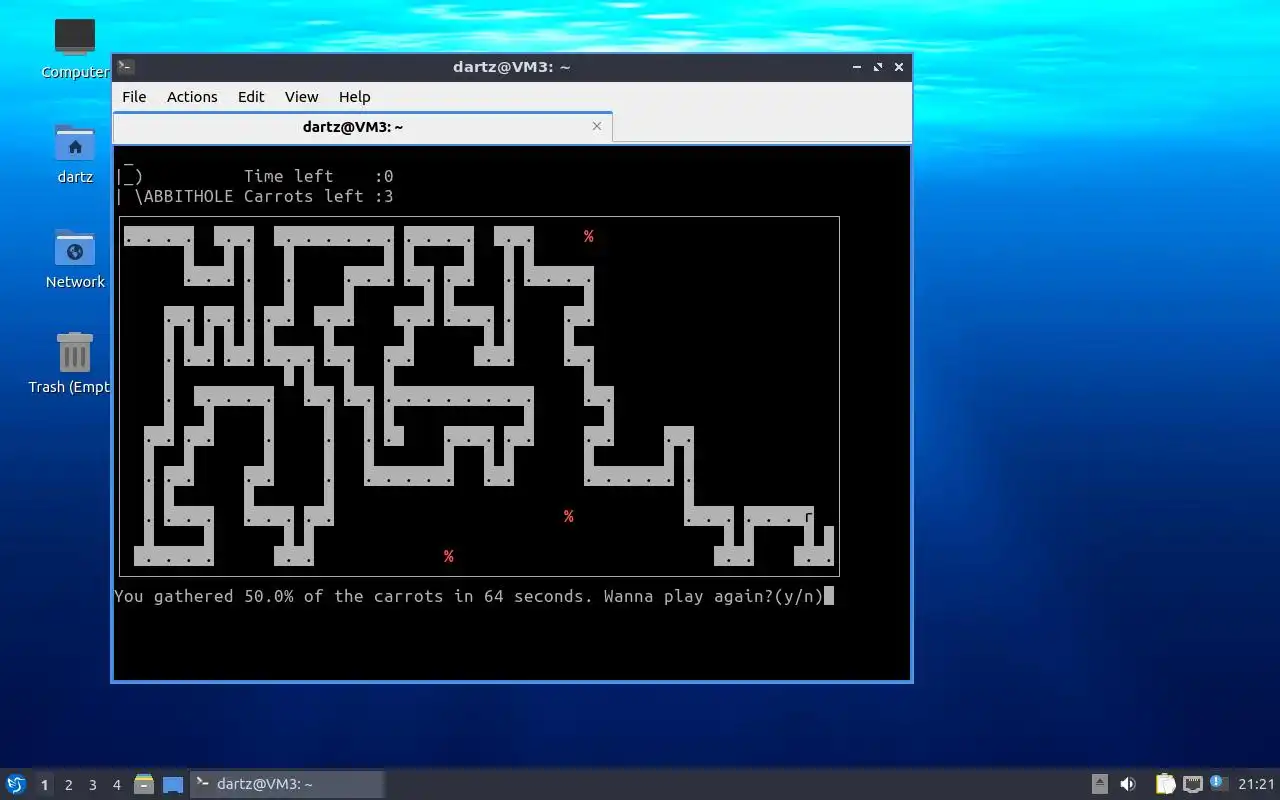Close the terminal window
This screenshot has width=1280, height=800.
[x=899, y=67]
